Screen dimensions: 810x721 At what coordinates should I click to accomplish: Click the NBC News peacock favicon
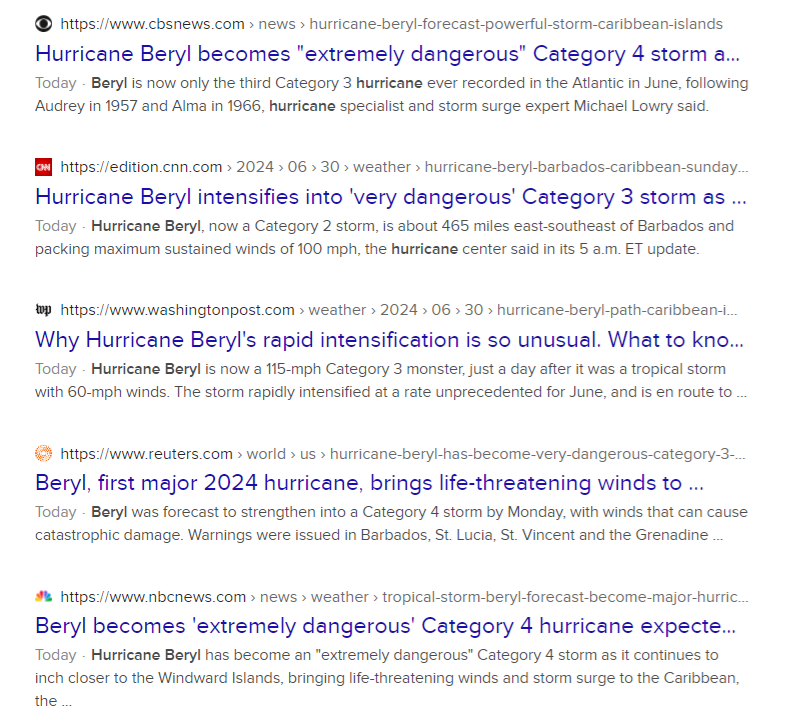(x=43, y=597)
